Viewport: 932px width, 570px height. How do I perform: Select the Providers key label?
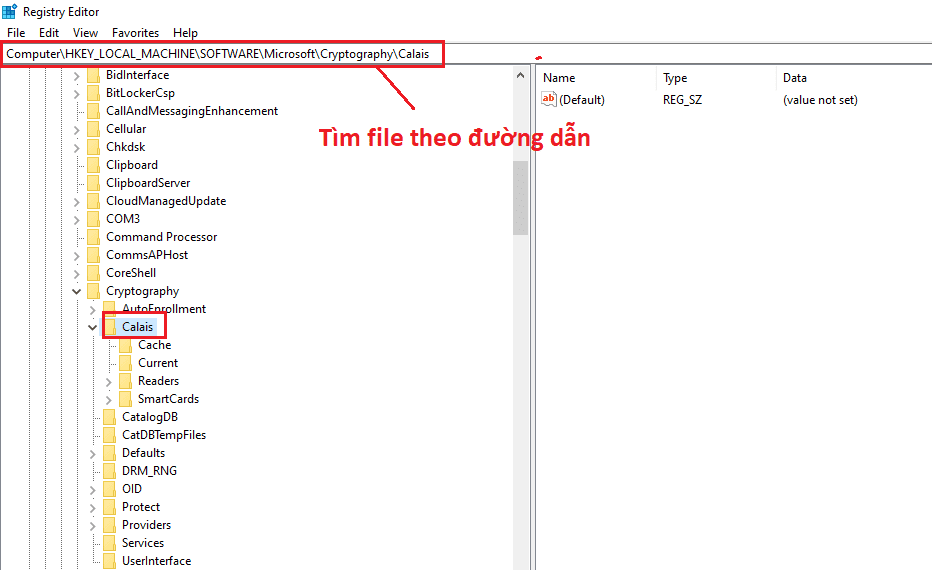coord(146,525)
